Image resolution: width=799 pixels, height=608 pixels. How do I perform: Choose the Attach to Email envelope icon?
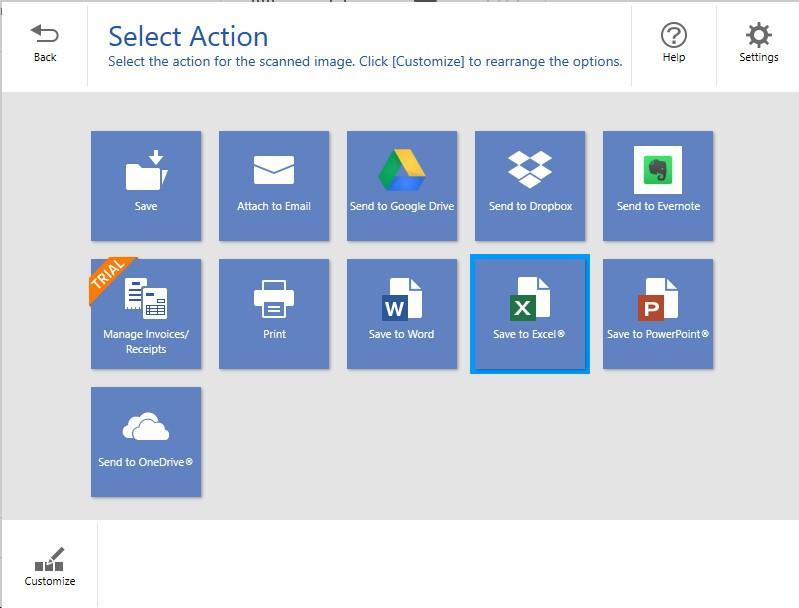(274, 171)
